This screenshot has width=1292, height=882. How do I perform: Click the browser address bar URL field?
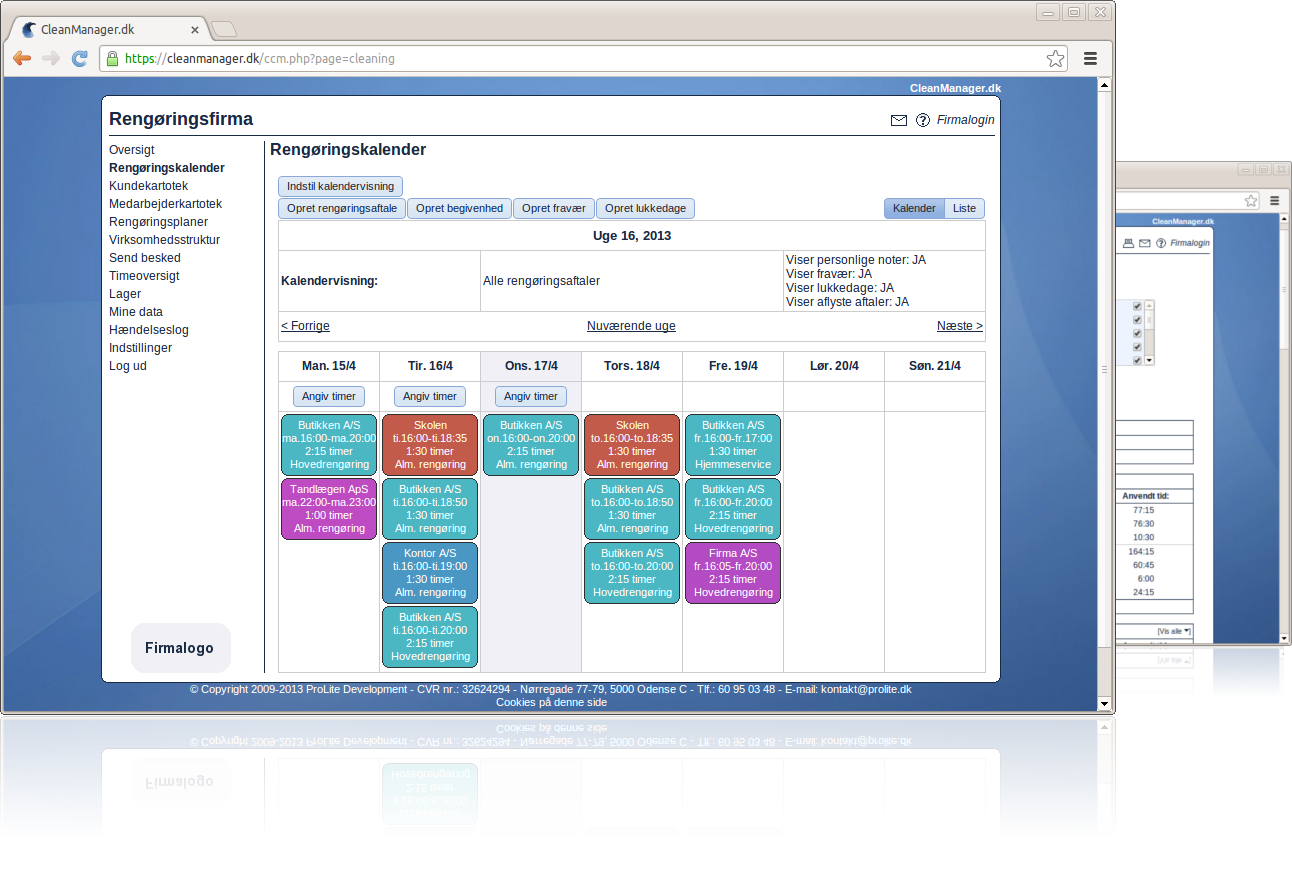[x=580, y=59]
